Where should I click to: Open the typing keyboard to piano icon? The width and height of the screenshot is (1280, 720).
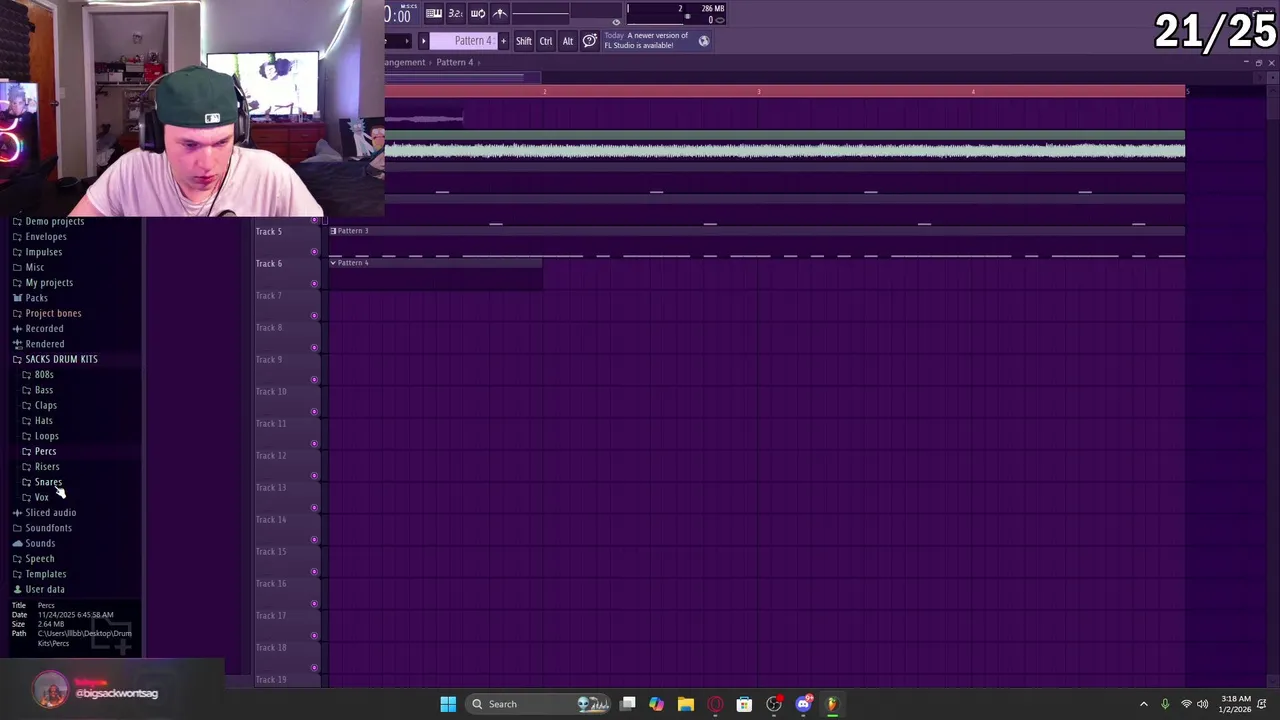[x=433, y=13]
